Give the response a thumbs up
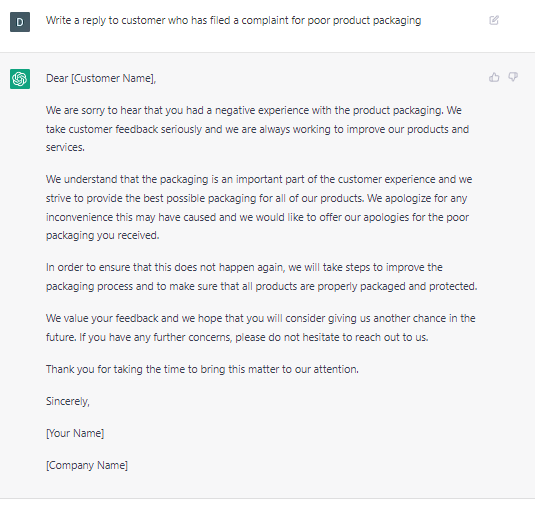 tap(494, 77)
